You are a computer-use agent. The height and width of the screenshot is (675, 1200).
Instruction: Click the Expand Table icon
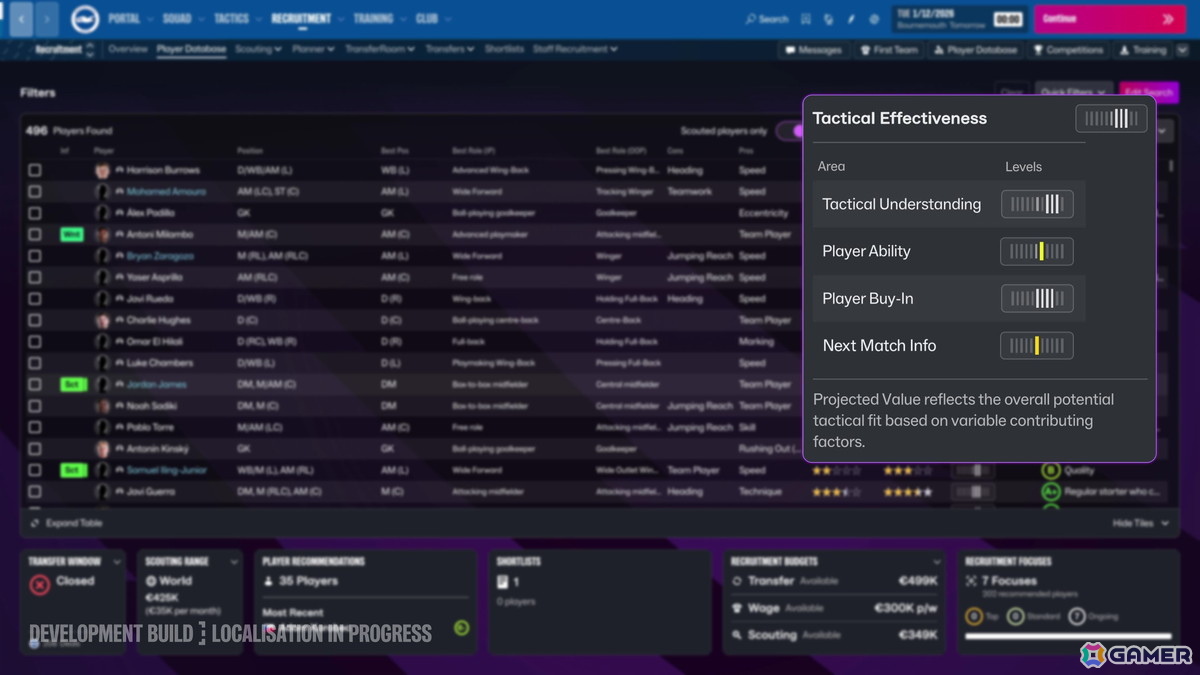click(35, 523)
